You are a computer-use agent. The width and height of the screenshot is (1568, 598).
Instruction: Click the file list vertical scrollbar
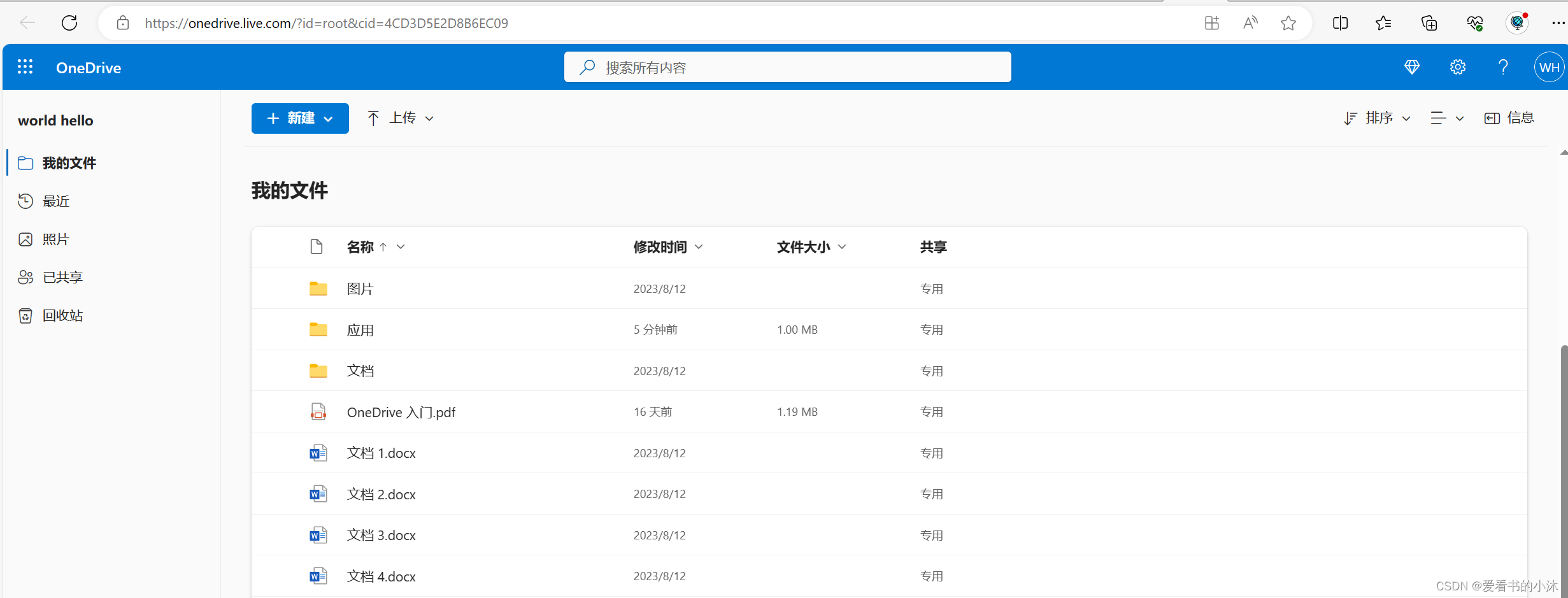[1564, 471]
